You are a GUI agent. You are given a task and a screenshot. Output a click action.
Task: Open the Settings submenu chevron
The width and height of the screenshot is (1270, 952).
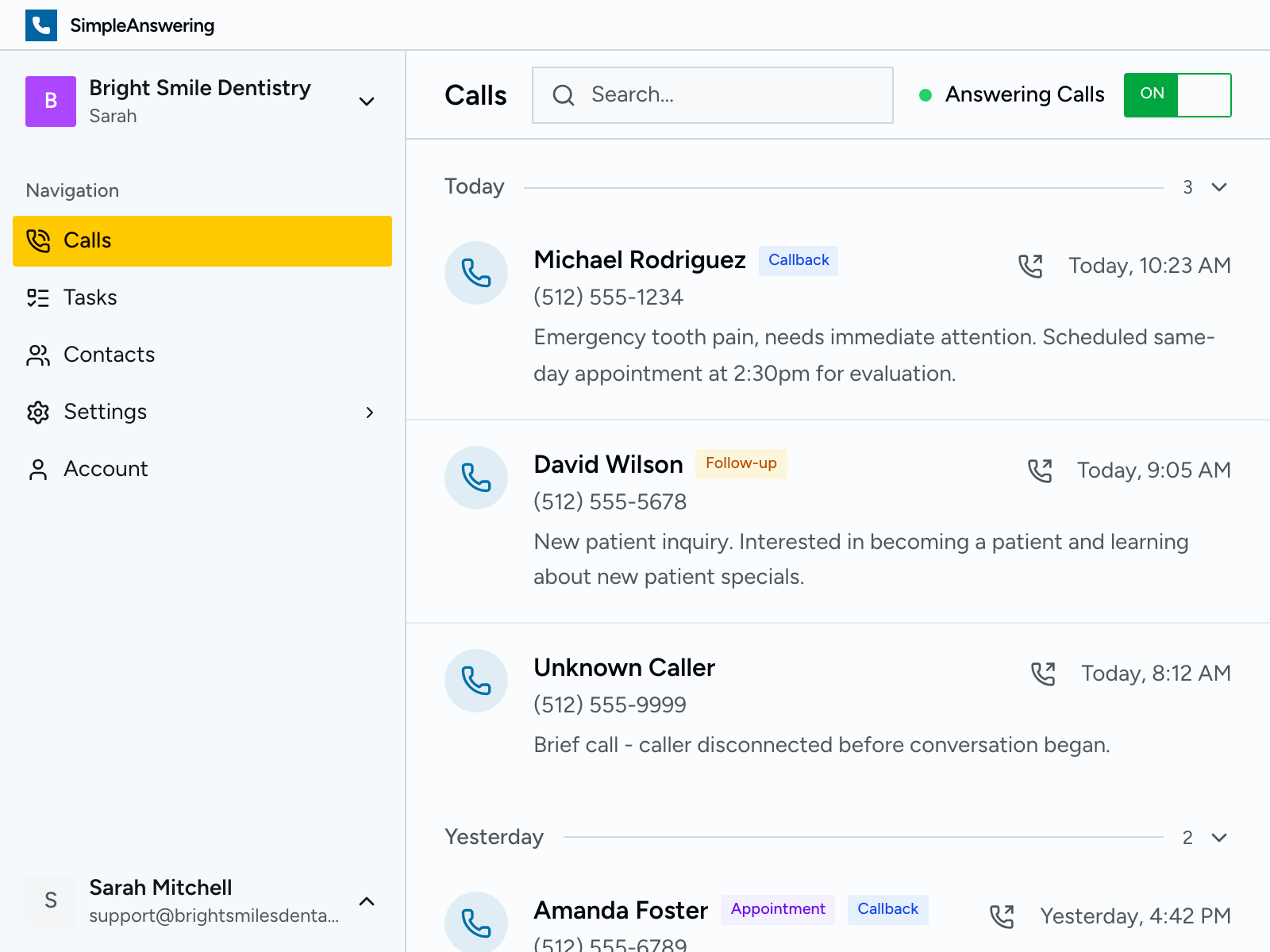tap(370, 412)
